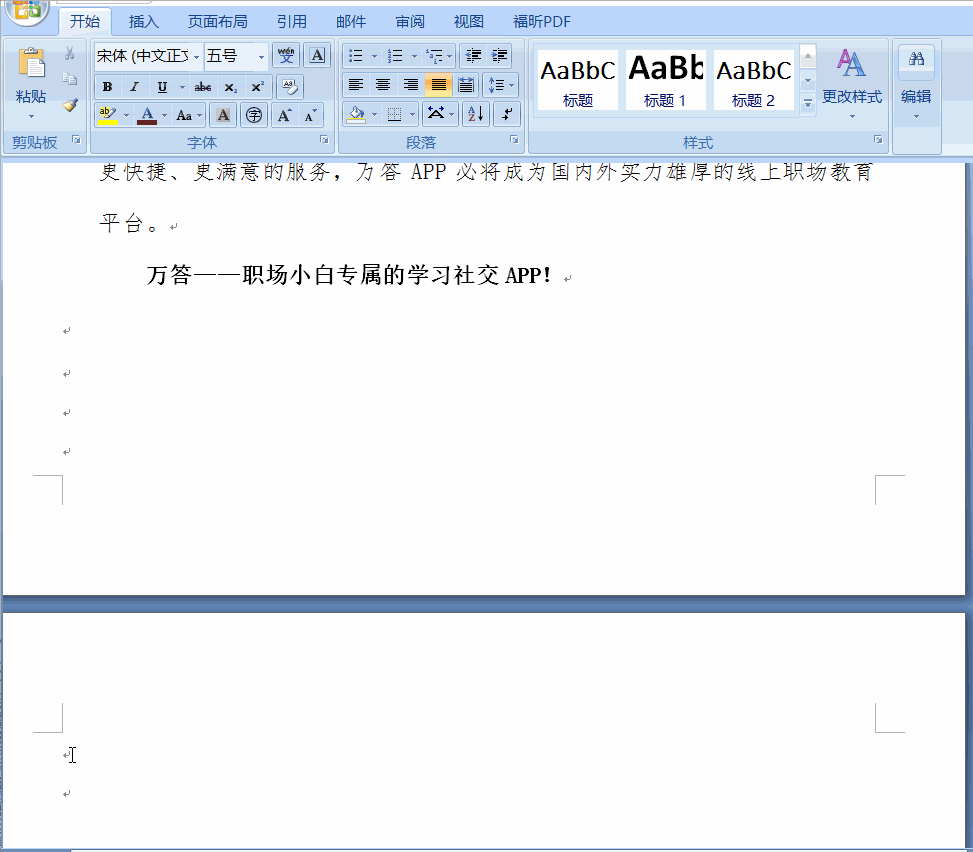
Task: Open Clipboard pane launcher
Action: pyautogui.click(x=76, y=140)
